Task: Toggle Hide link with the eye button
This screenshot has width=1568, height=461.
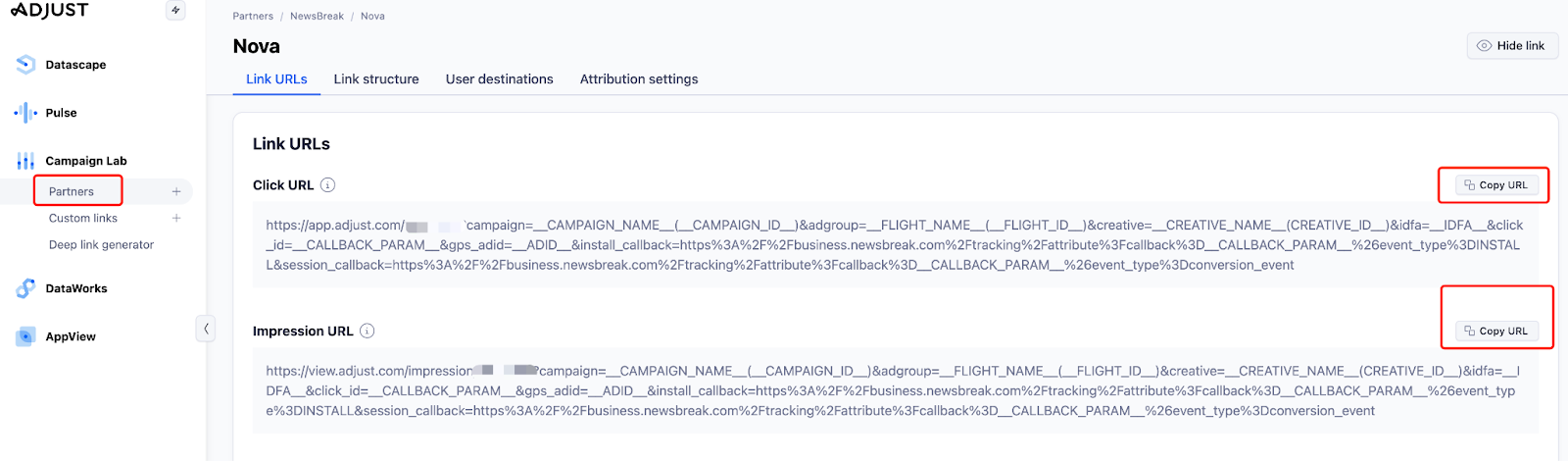Action: (1512, 46)
